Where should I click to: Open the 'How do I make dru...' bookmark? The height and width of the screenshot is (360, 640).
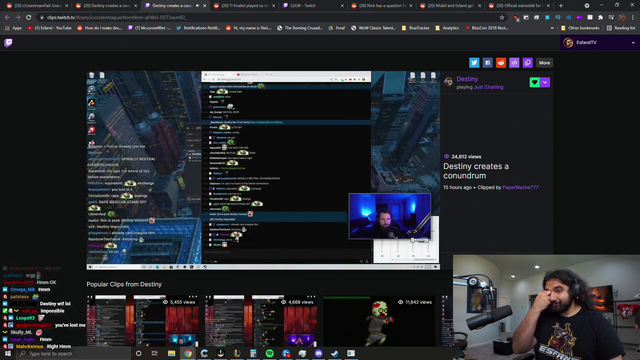100,28
